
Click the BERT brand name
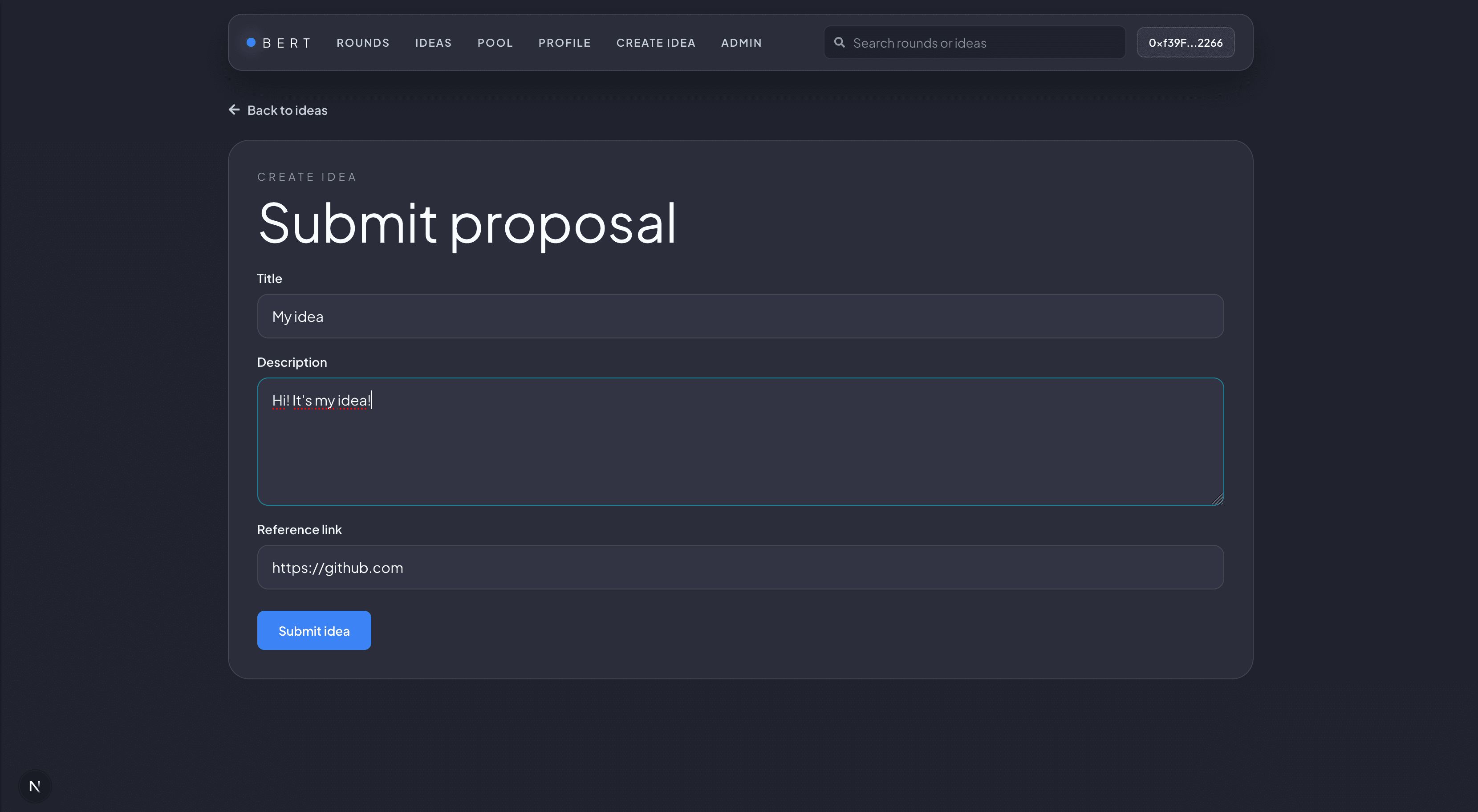tap(287, 43)
